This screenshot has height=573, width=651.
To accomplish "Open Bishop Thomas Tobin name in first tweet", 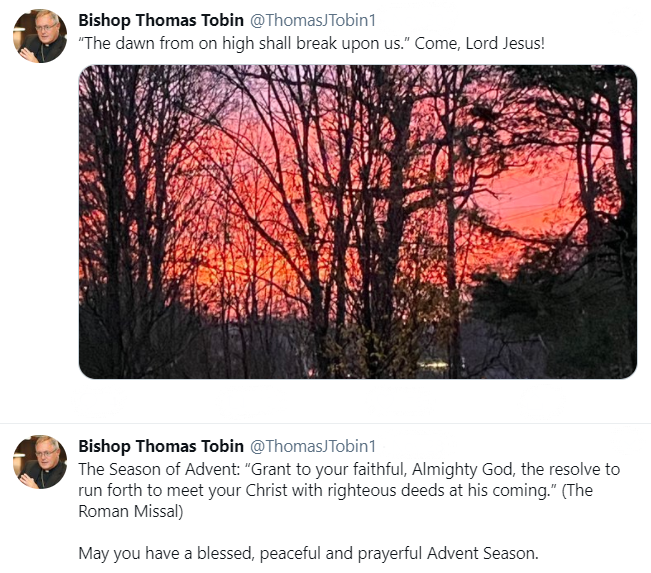I will click(x=160, y=21).
